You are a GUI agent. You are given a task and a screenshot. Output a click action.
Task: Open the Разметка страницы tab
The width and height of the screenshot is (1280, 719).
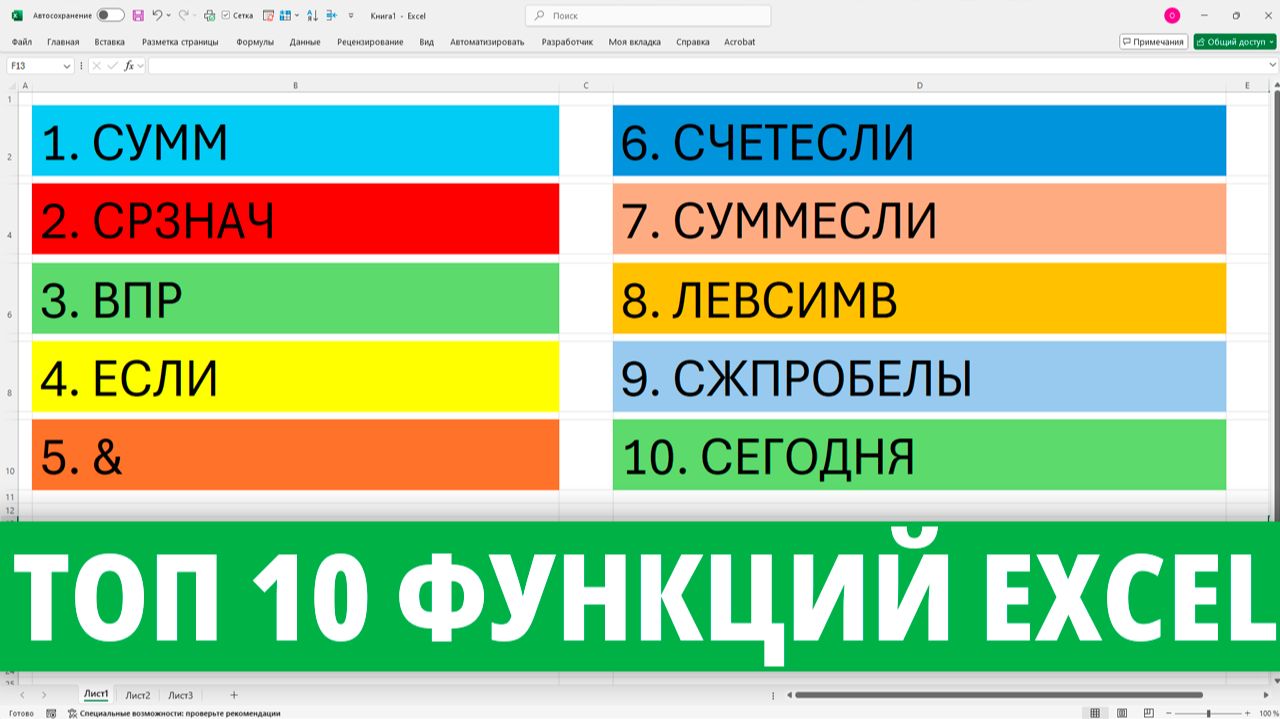click(x=180, y=42)
